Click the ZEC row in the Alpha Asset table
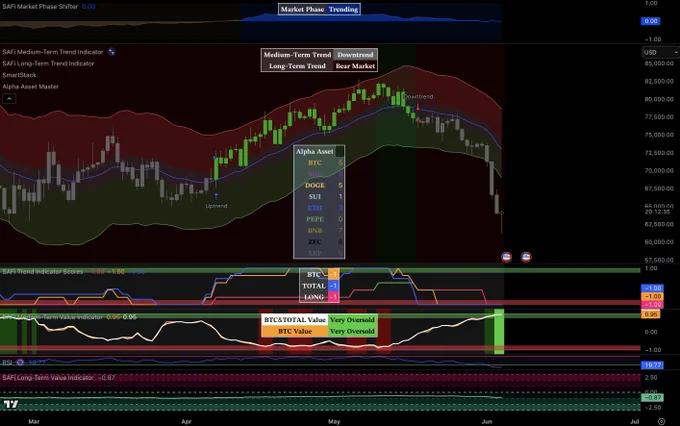Viewport: 680px width, 426px height. pyautogui.click(x=319, y=242)
